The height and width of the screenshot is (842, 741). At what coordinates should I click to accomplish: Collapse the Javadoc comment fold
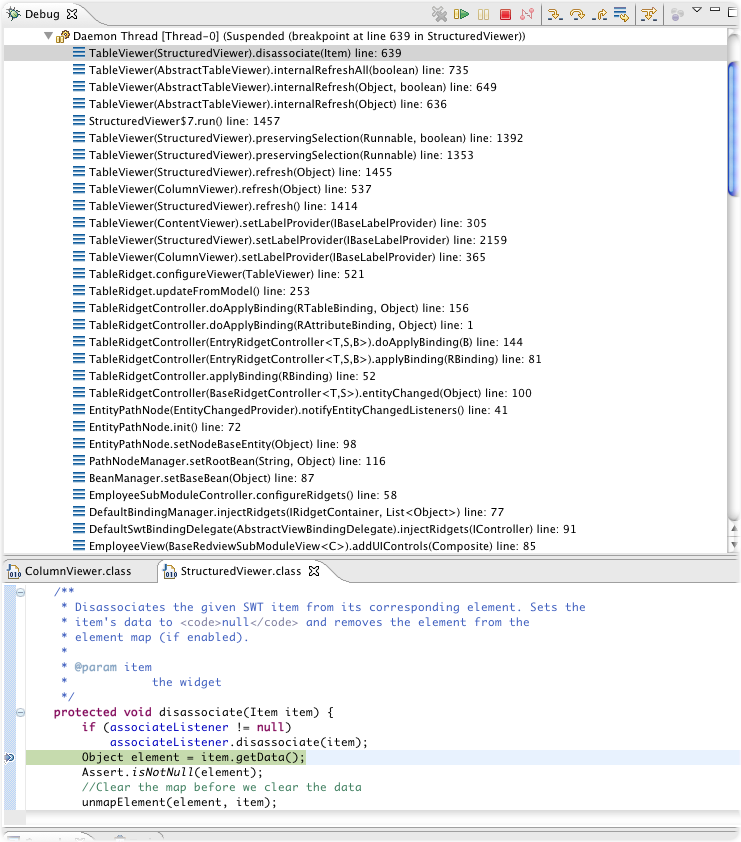20,592
